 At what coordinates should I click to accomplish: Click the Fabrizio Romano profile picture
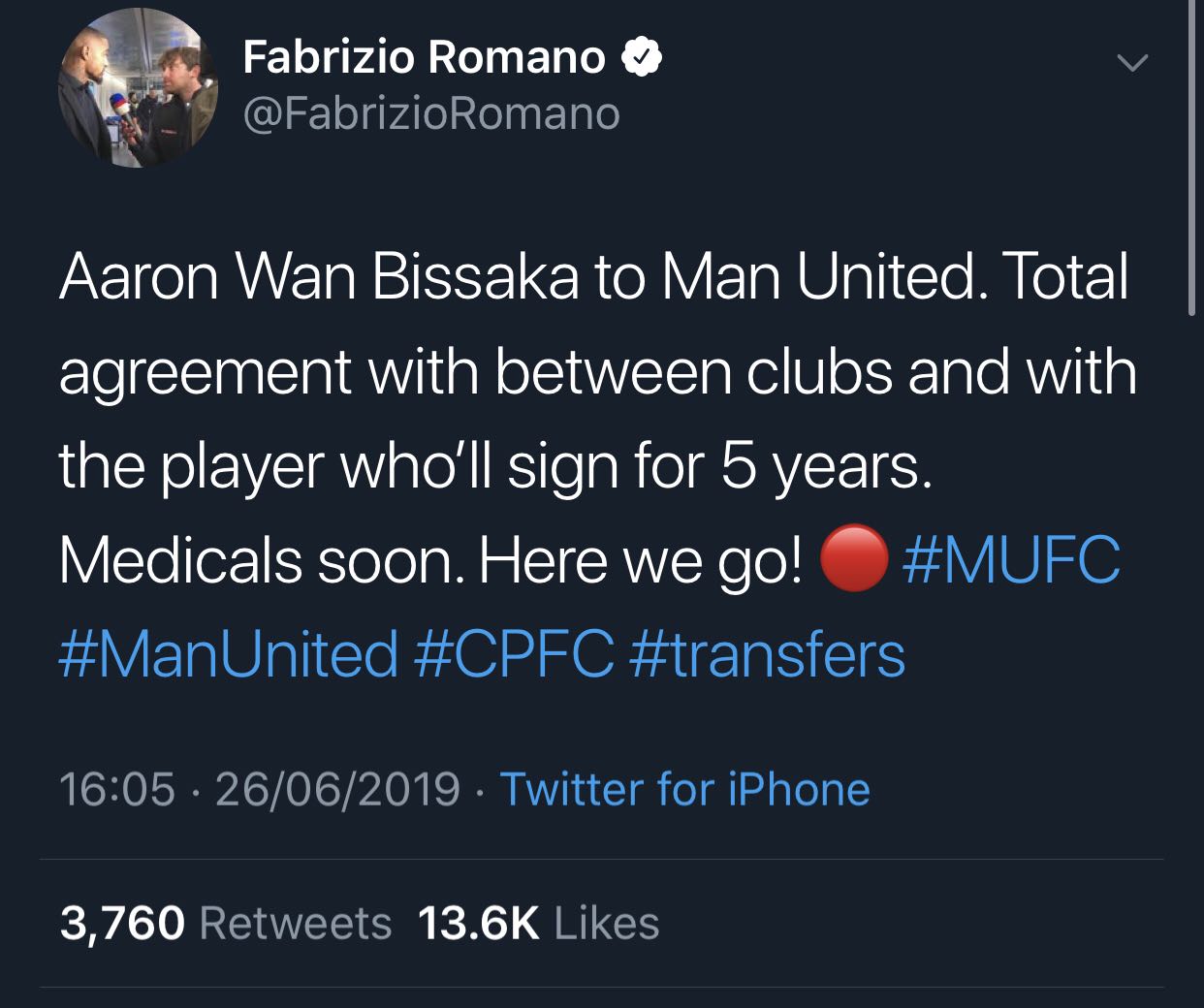tap(138, 89)
